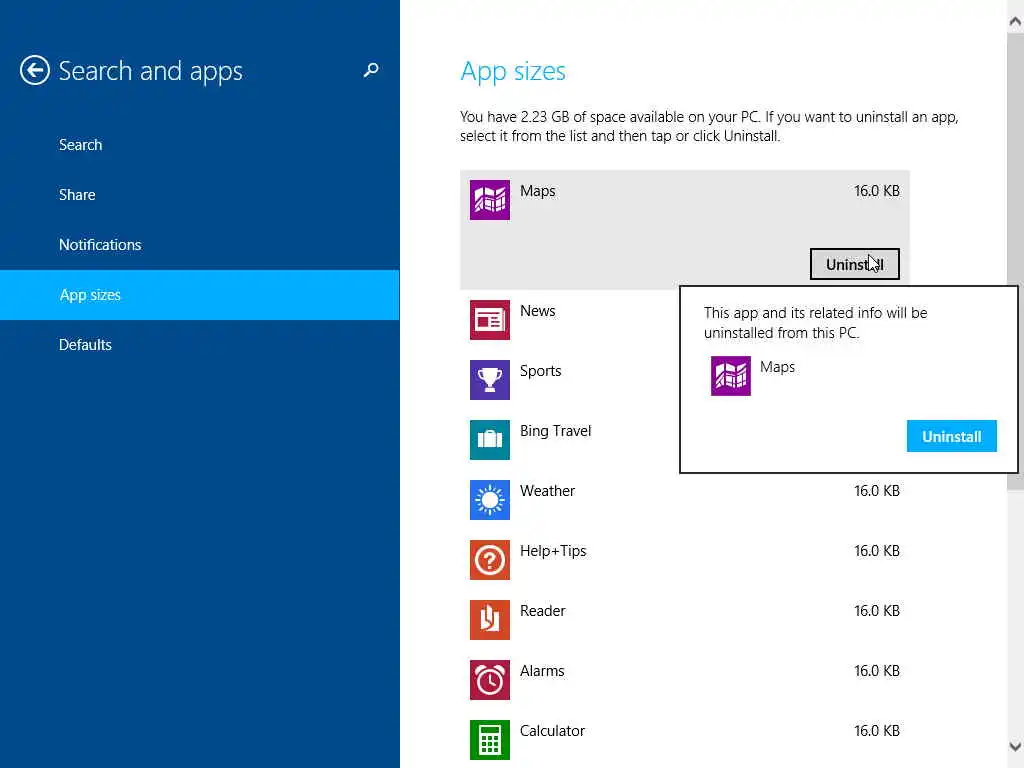Viewport: 1024px width, 768px height.
Task: Click the gray Uninstall button under Maps
Action: tap(855, 264)
